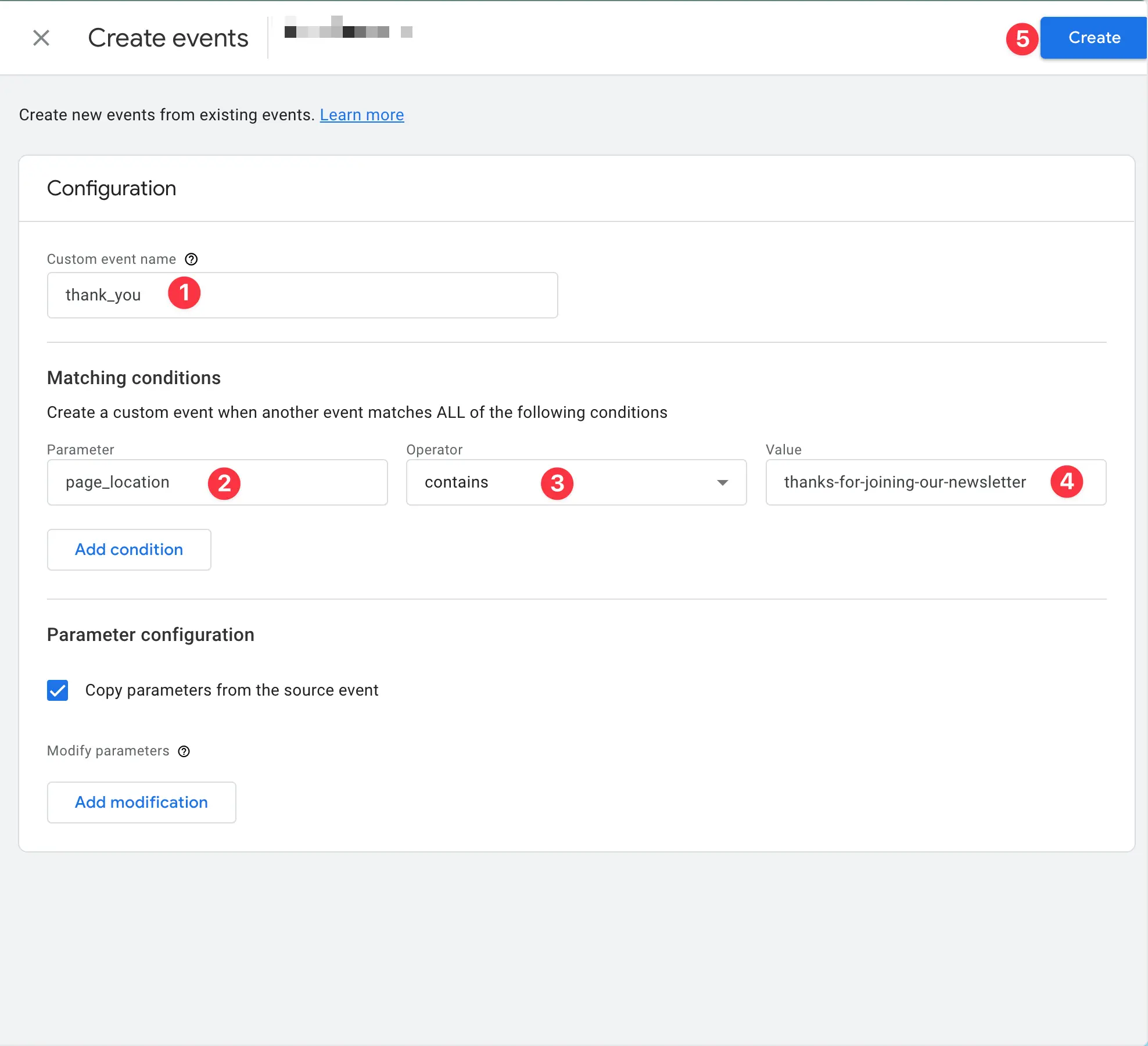Click the Add modification button
Screen dimensions: 1148x1046
(x=141, y=803)
